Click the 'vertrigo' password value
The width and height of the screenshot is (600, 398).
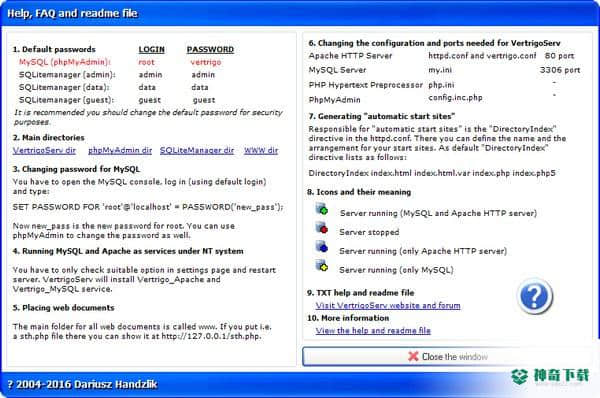point(206,62)
